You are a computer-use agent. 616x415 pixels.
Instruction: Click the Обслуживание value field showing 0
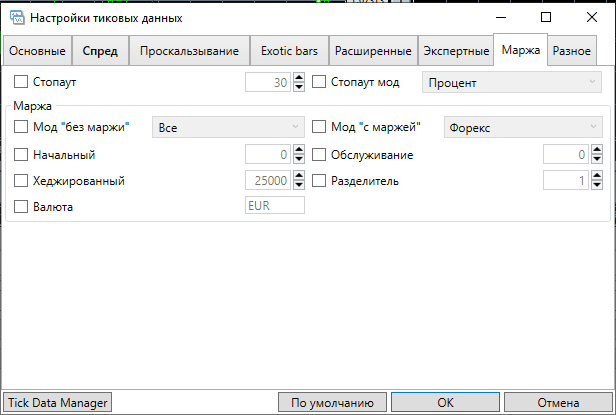coord(566,154)
